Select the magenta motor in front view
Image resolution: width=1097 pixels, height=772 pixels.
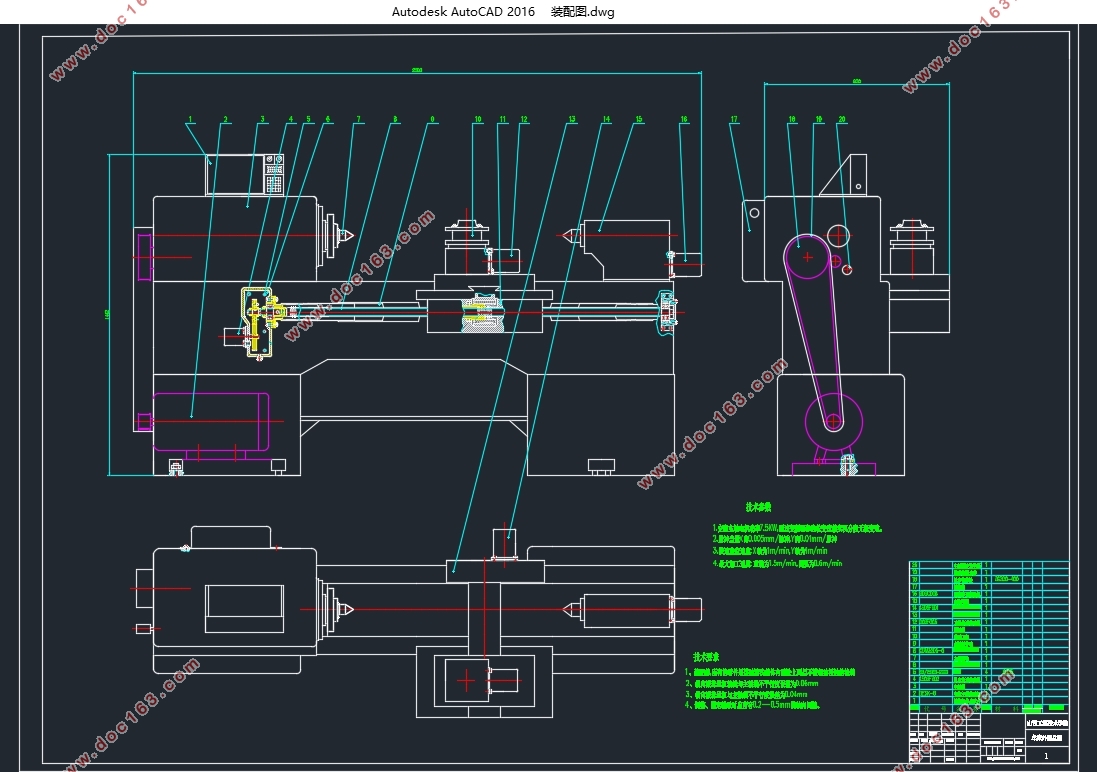(x=211, y=421)
